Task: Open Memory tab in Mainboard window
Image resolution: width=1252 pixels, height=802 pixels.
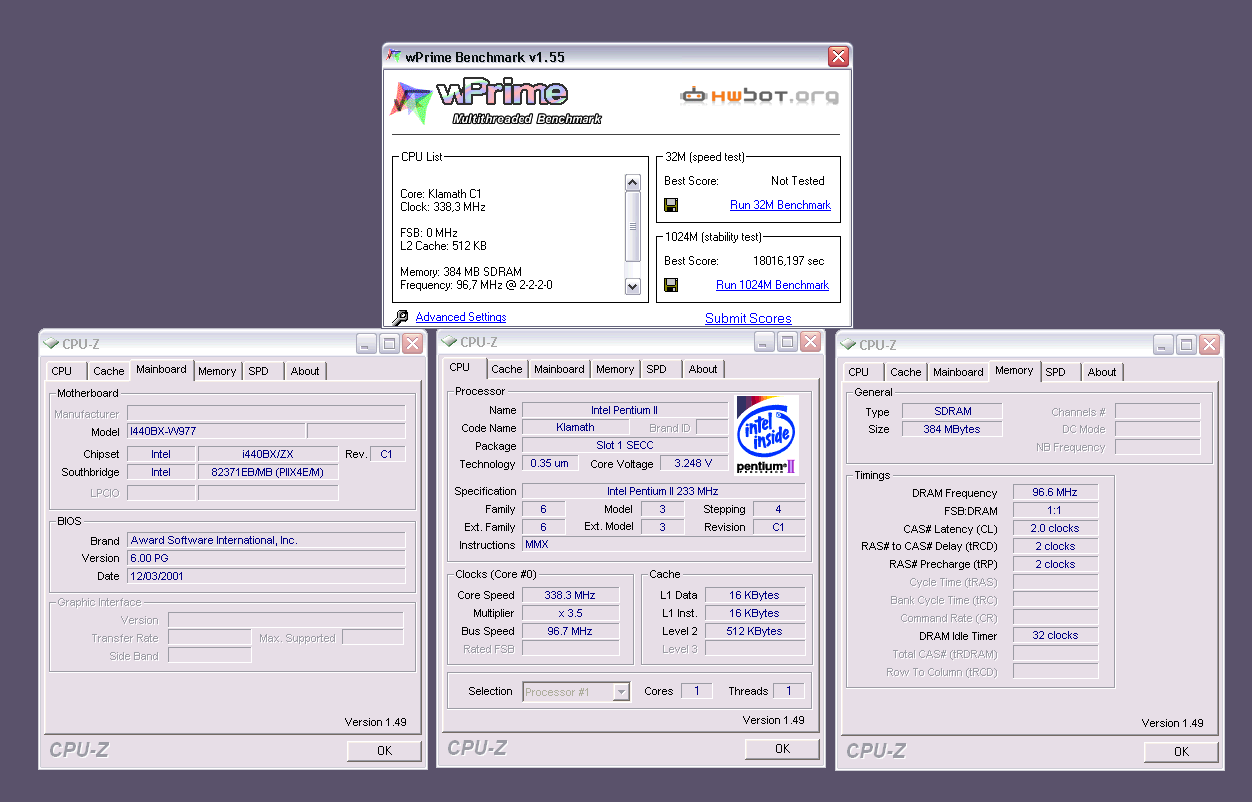Action: coord(217,371)
